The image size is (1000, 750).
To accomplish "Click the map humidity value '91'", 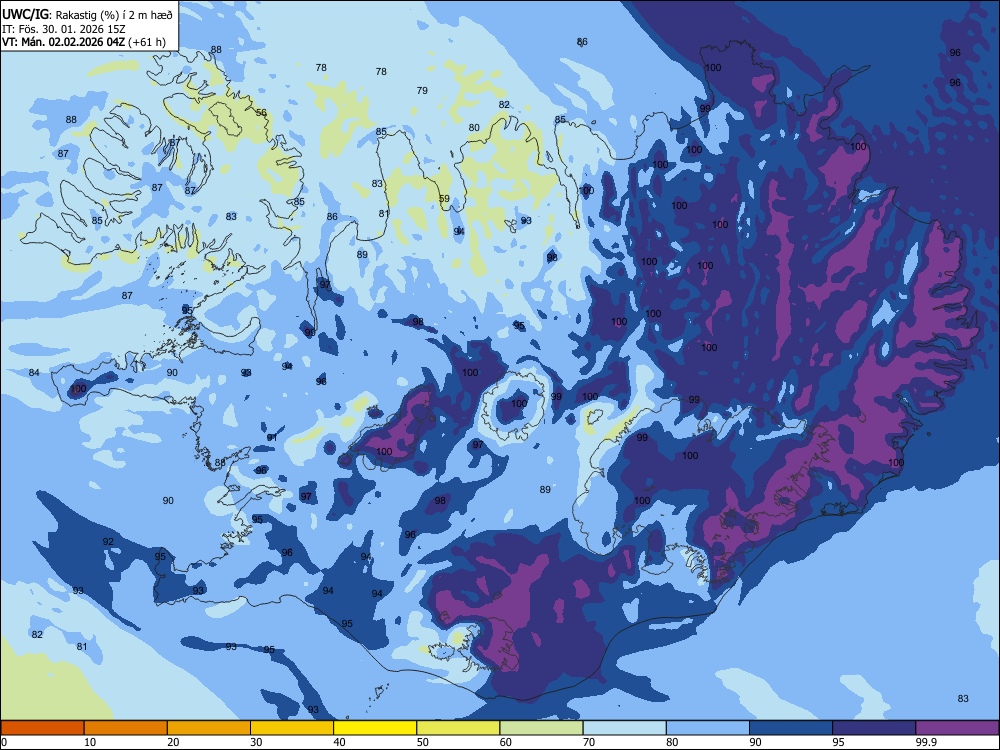I will click(272, 438).
